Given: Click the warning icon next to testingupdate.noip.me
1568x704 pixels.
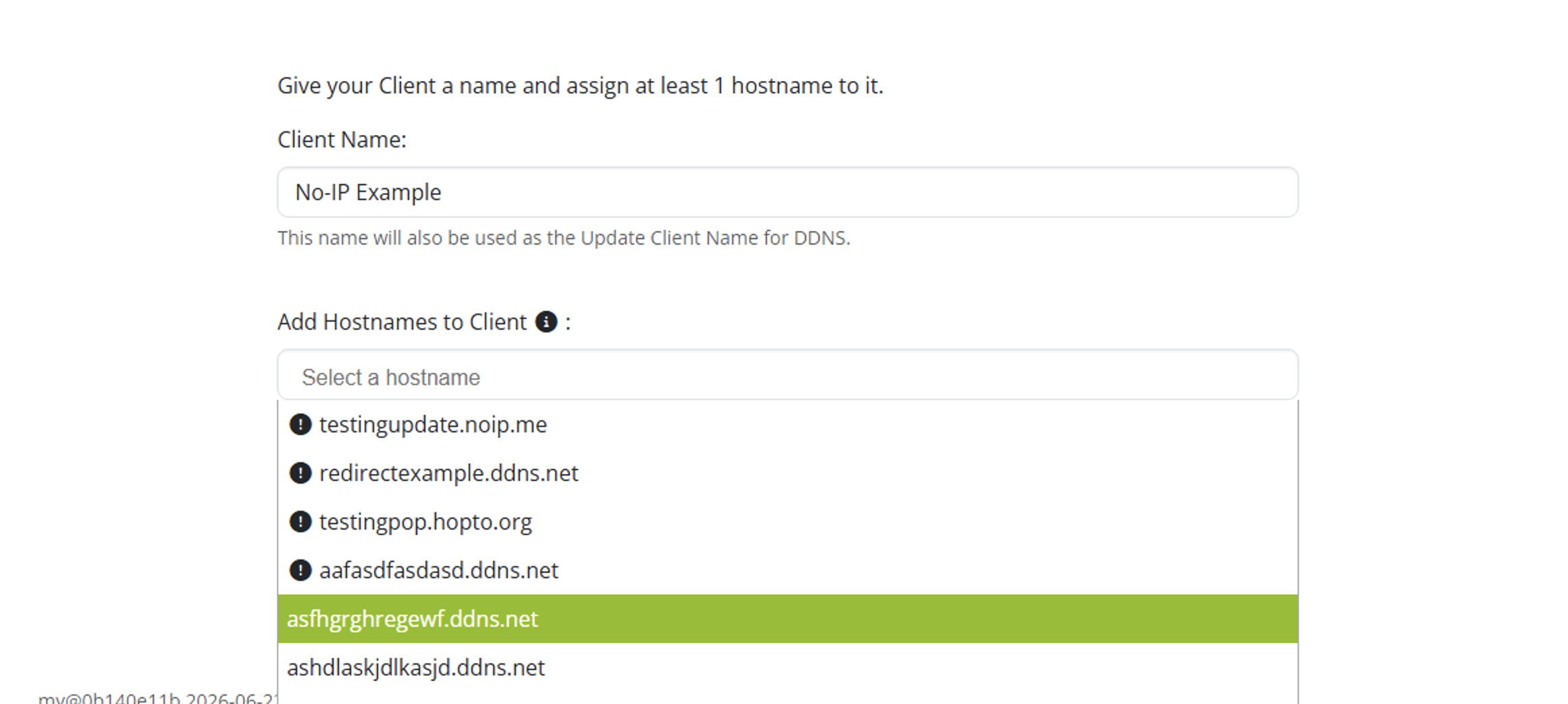Looking at the screenshot, I should [300, 424].
